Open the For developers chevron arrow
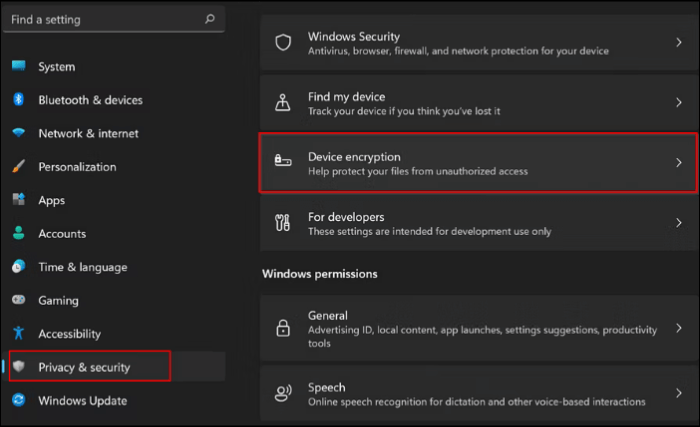The image size is (700, 427). click(x=679, y=223)
